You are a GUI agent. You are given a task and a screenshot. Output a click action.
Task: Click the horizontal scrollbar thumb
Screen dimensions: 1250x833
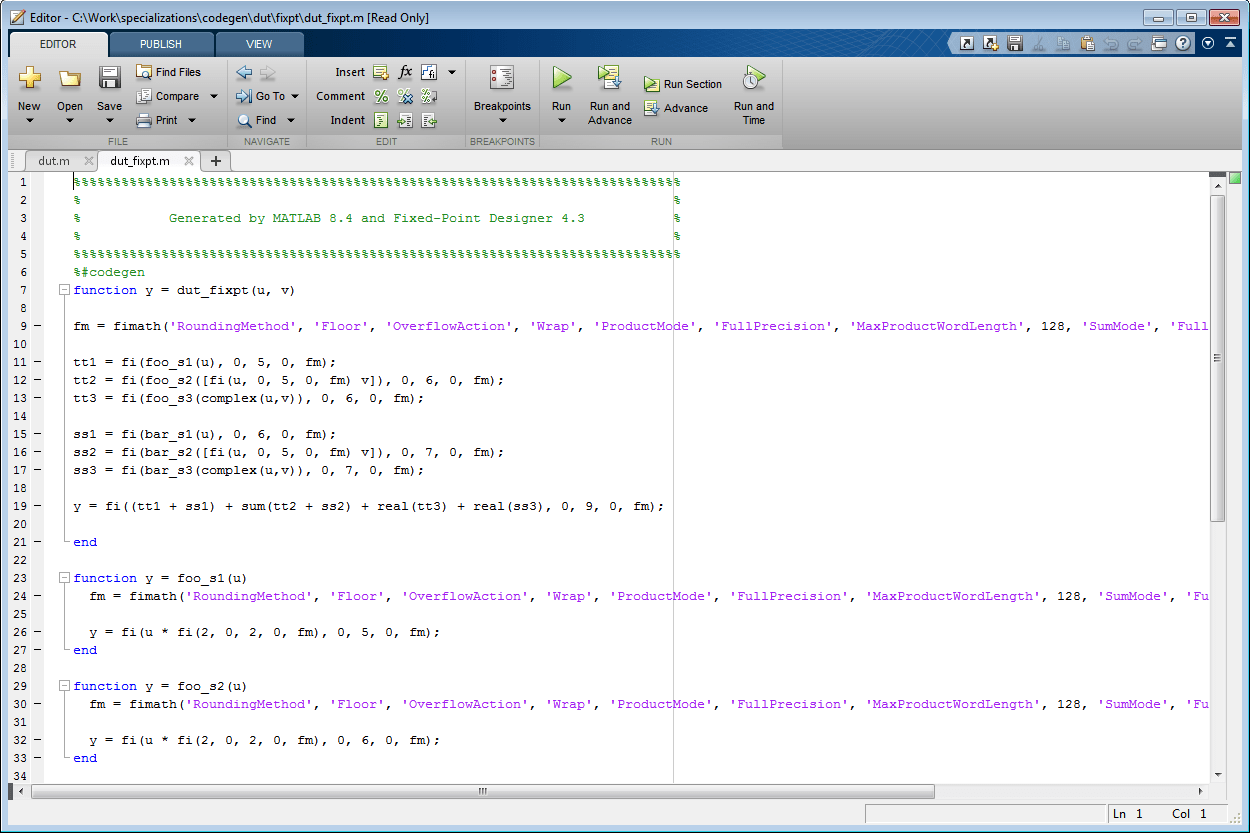point(483,791)
